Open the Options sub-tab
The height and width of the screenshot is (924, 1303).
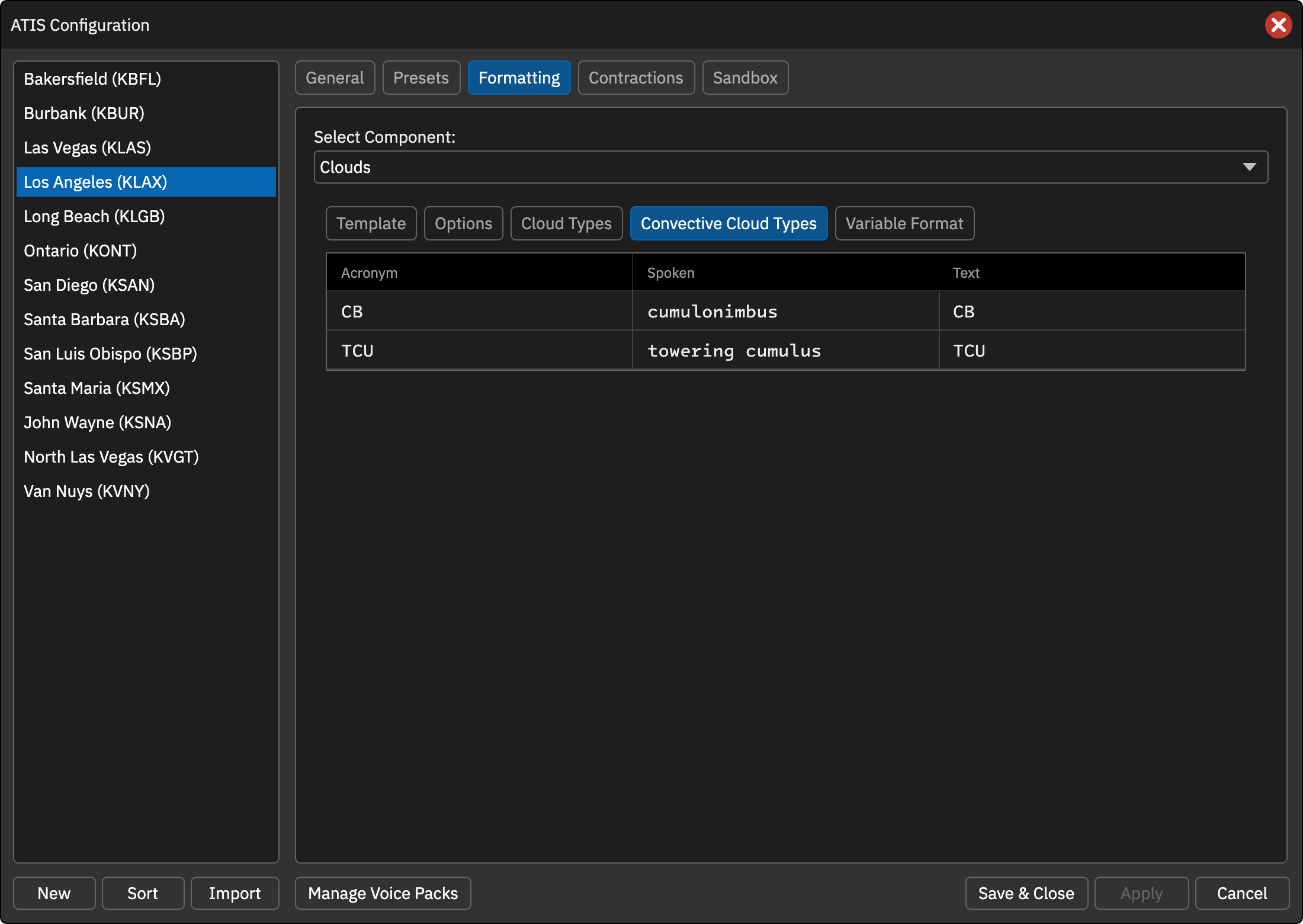coord(463,223)
